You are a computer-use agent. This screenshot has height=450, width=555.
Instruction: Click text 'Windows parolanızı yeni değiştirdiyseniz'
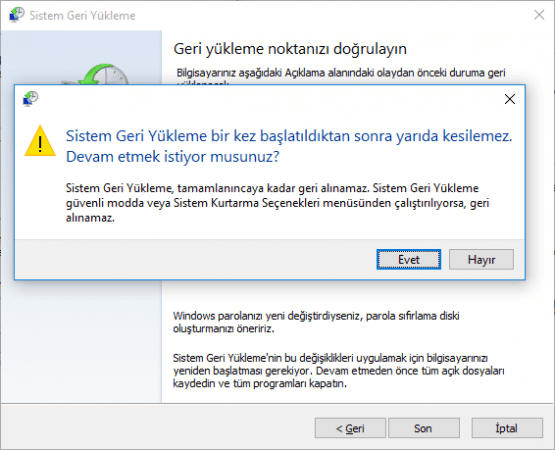point(266,315)
